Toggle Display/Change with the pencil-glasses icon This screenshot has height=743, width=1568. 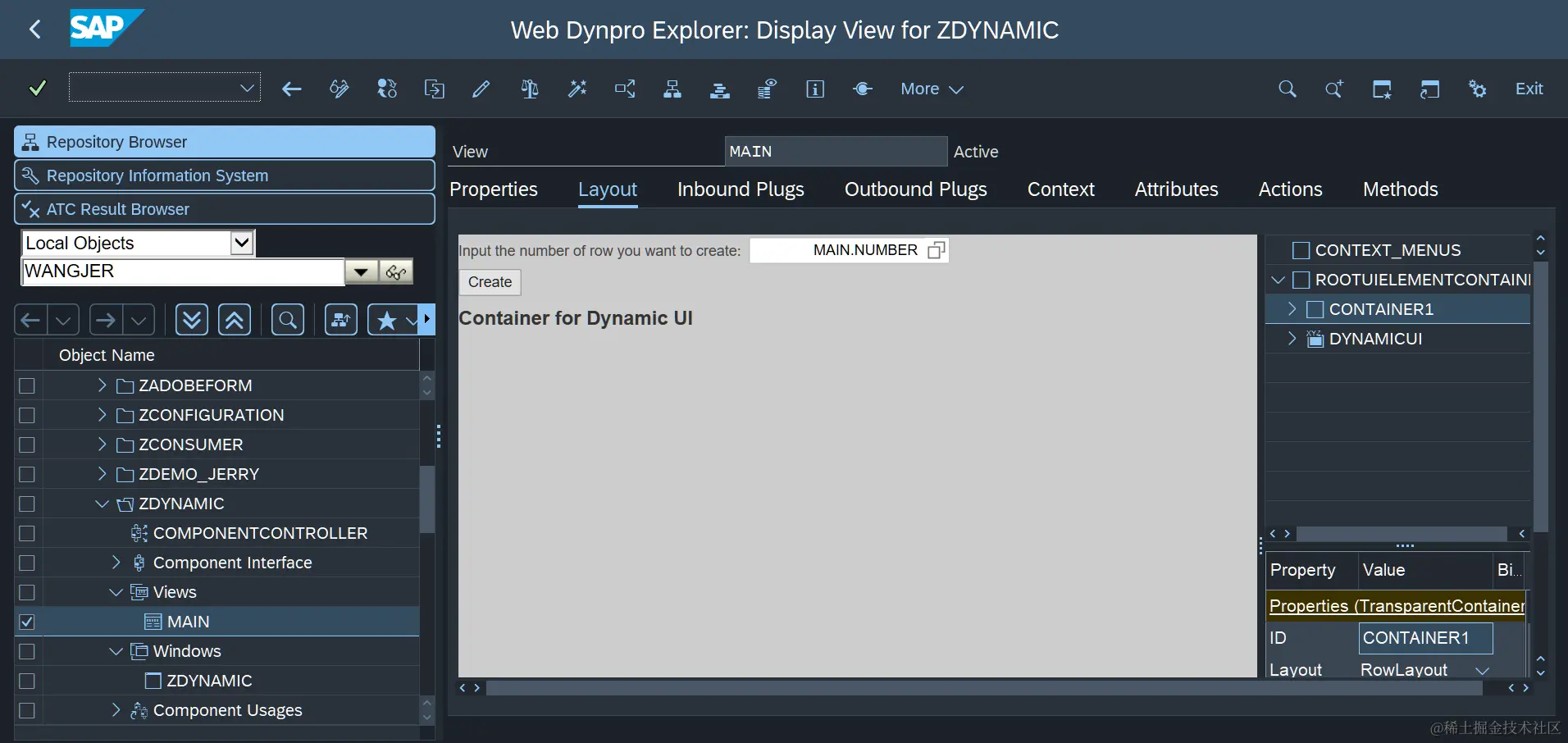[x=340, y=89]
